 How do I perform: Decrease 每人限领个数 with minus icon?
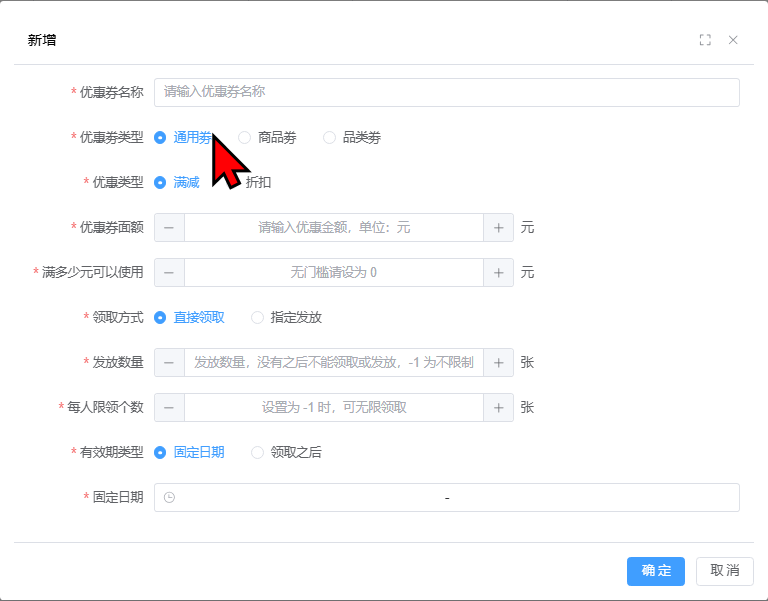(x=169, y=408)
